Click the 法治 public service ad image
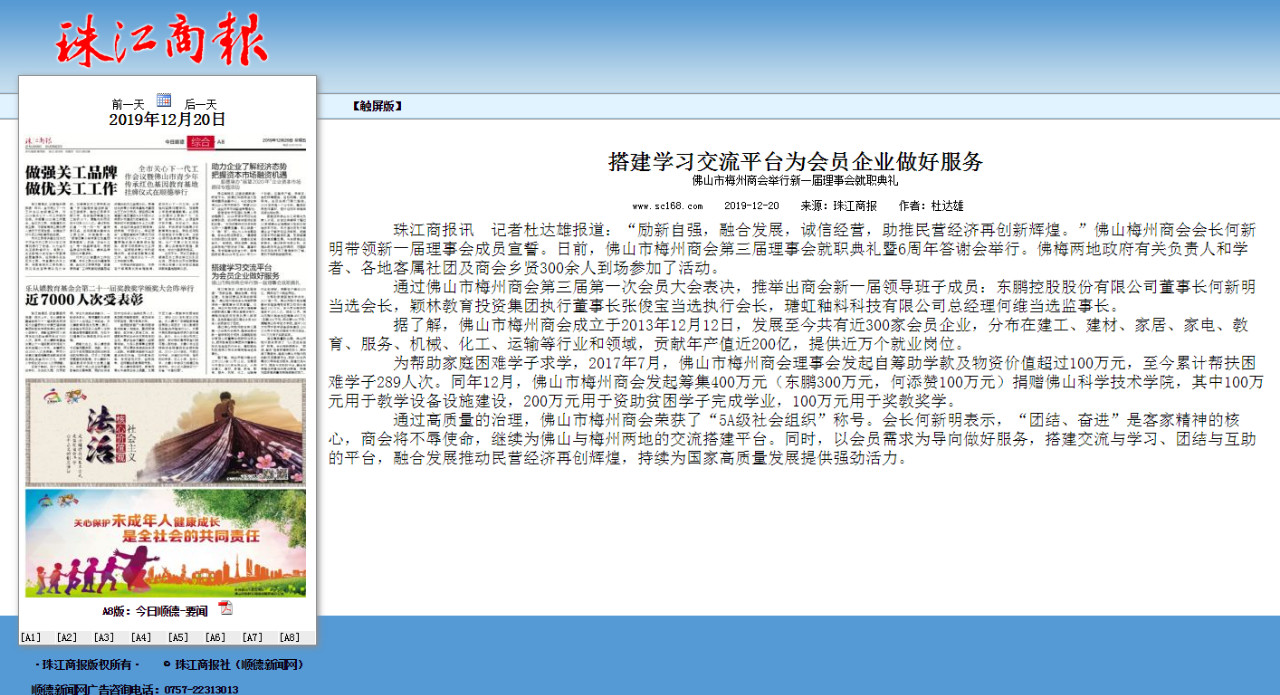This screenshot has width=1280, height=695. pos(165,432)
